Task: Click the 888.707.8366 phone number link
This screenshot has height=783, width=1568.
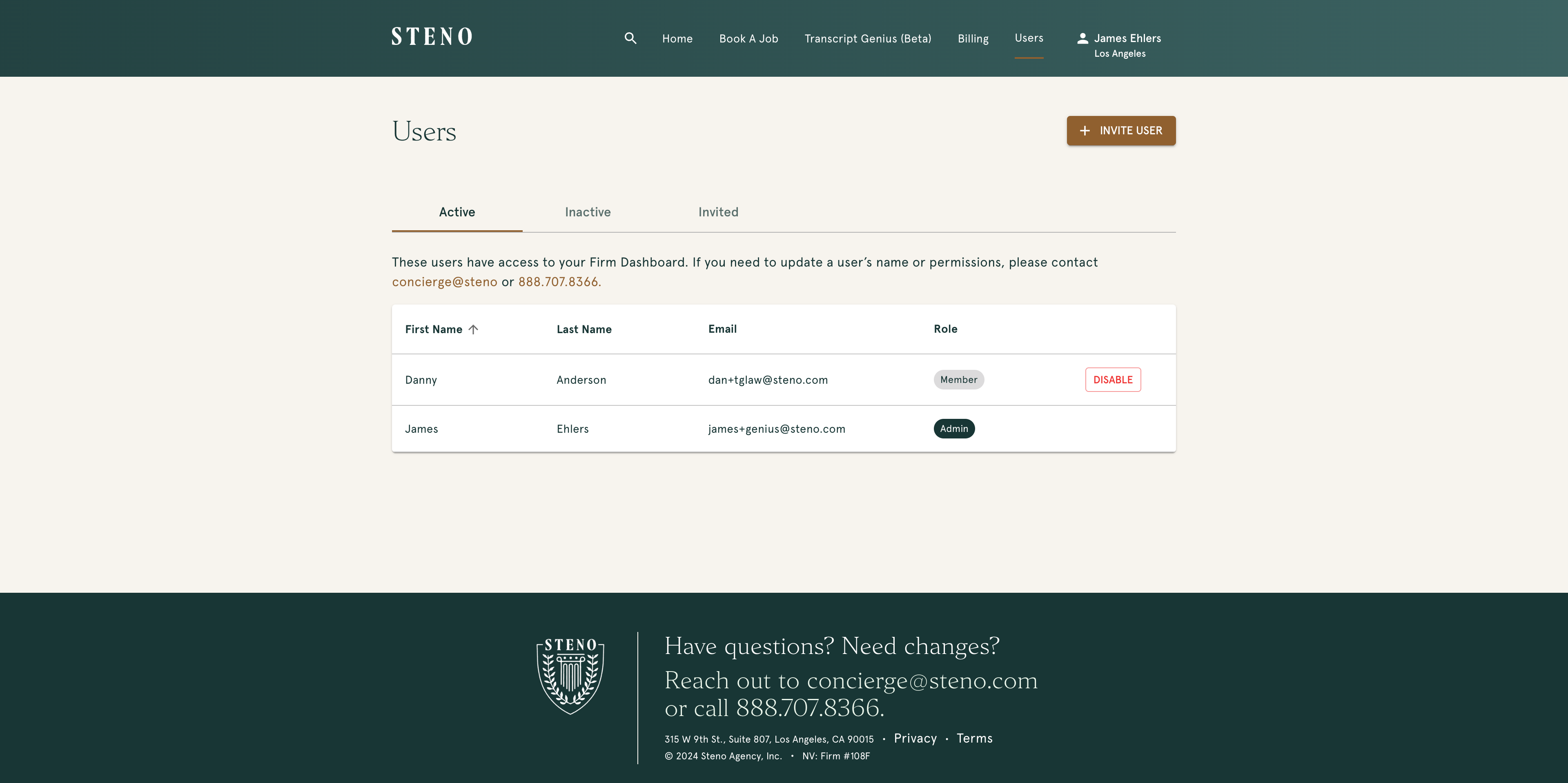Action: [x=558, y=282]
